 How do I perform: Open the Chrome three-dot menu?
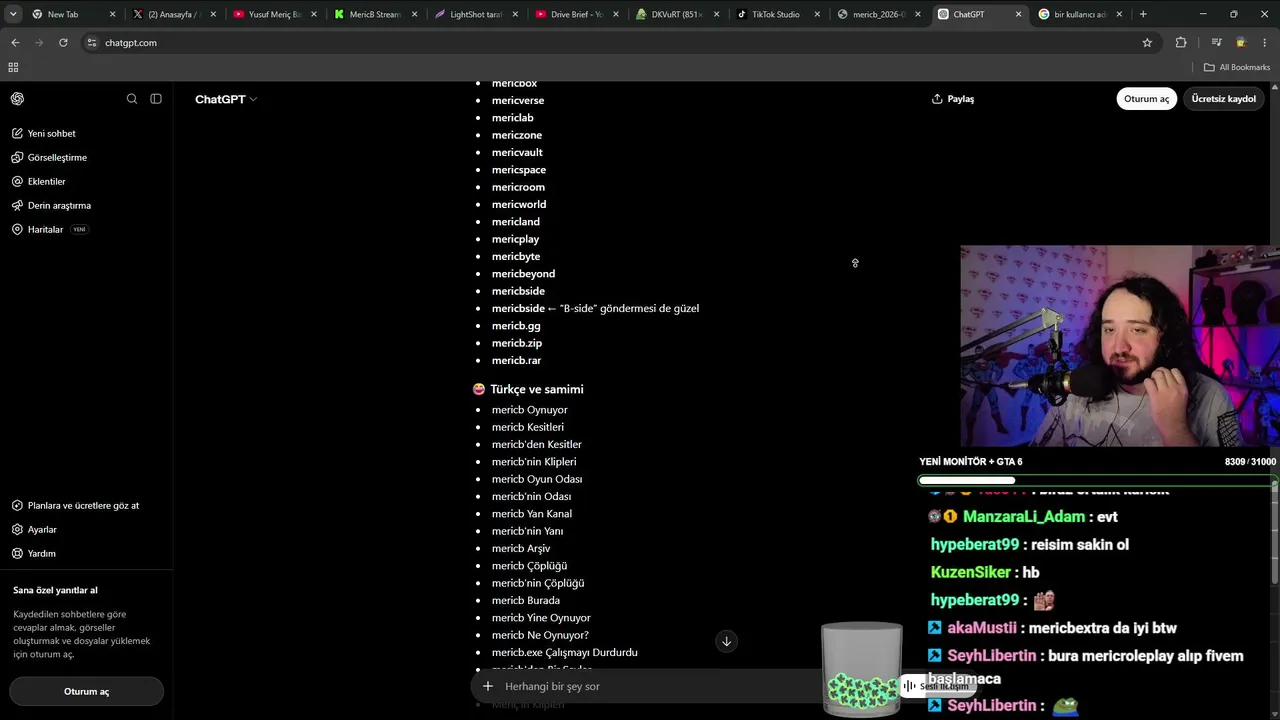click(x=1265, y=43)
